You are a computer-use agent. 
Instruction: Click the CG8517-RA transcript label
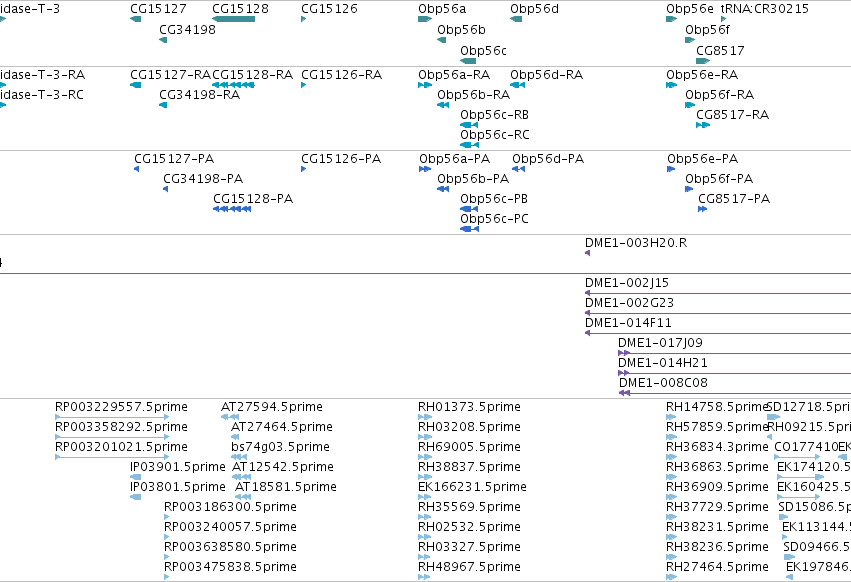pos(732,115)
